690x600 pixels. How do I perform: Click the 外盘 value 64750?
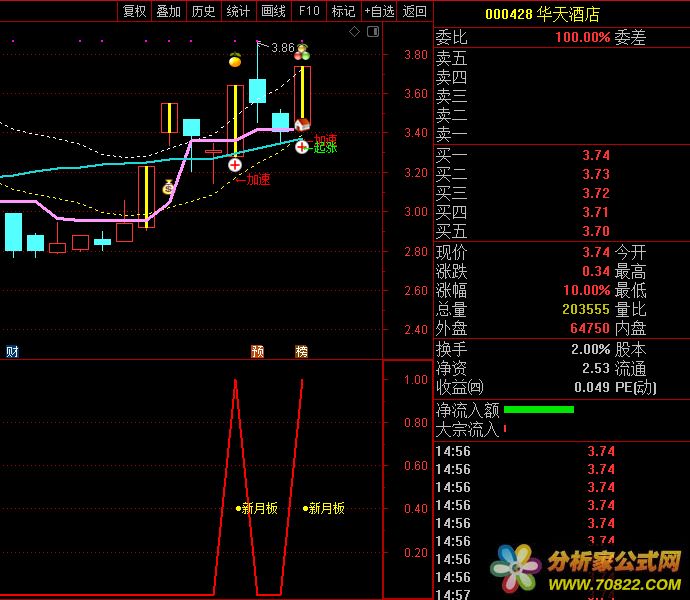coord(590,328)
